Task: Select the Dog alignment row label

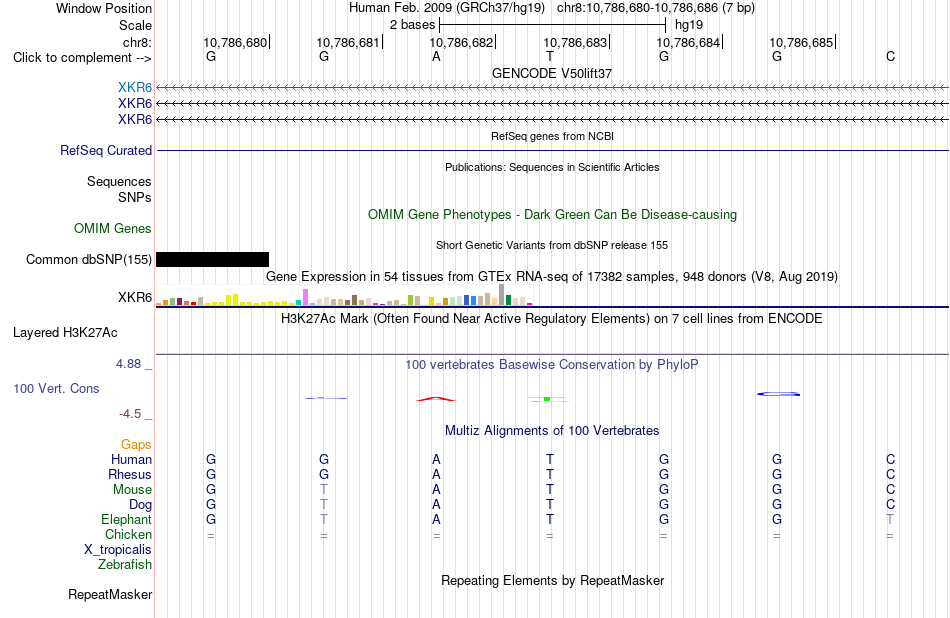Action: pos(141,505)
